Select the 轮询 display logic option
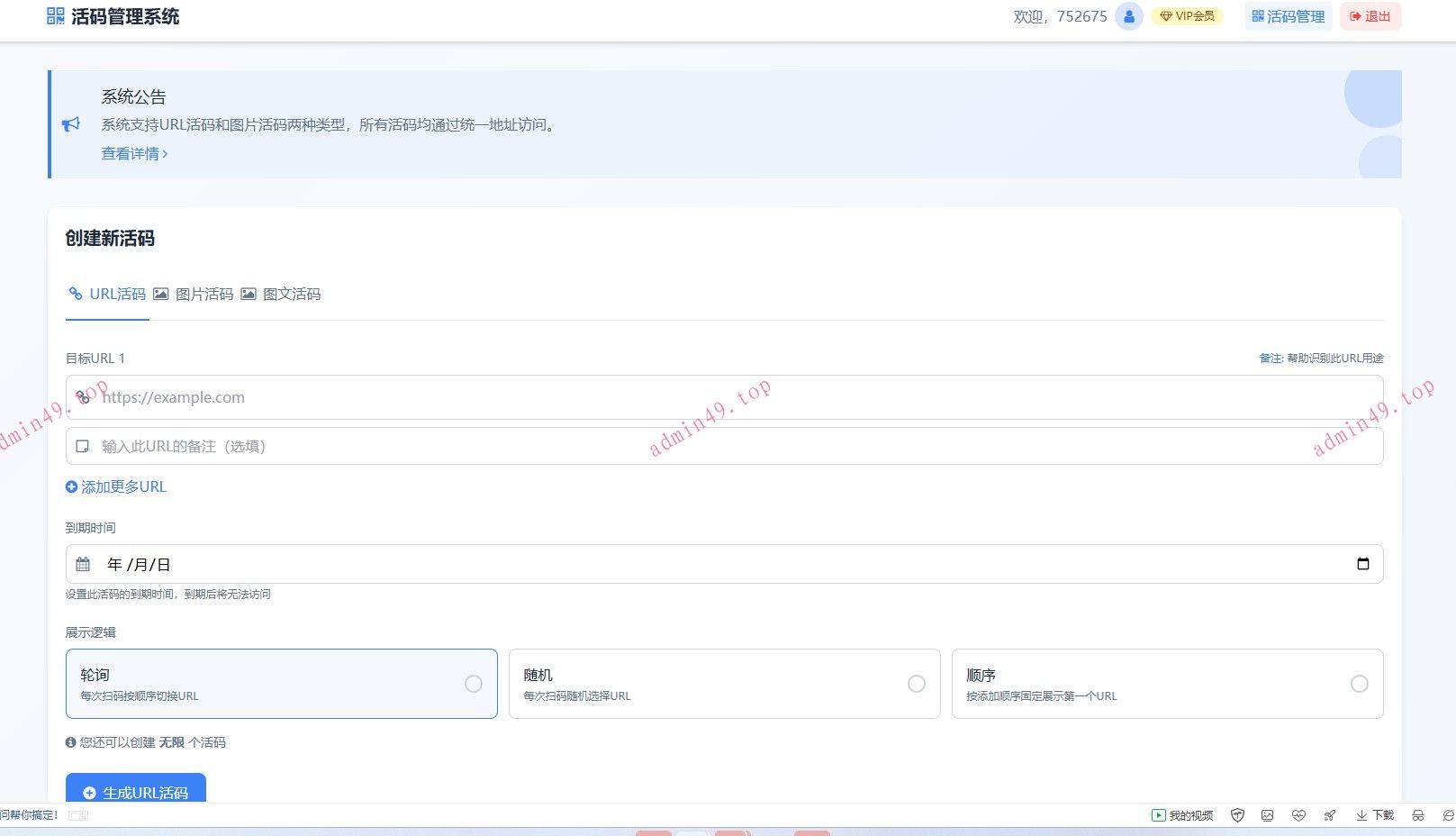 281,684
